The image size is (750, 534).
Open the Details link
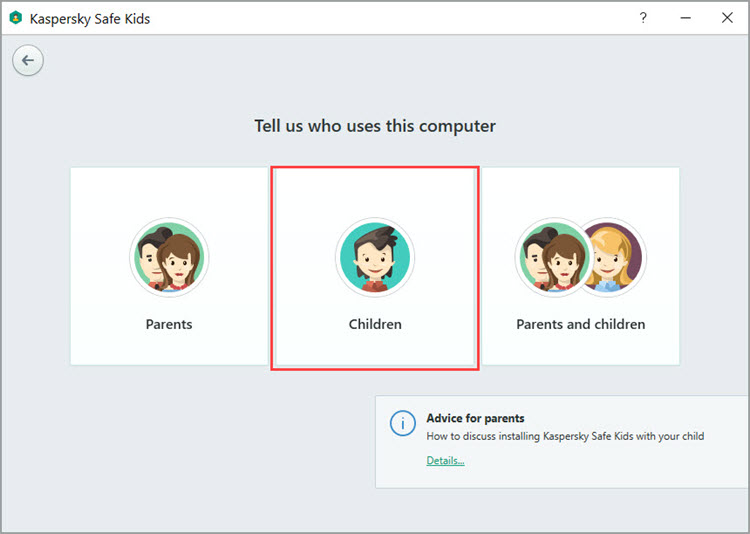445,460
